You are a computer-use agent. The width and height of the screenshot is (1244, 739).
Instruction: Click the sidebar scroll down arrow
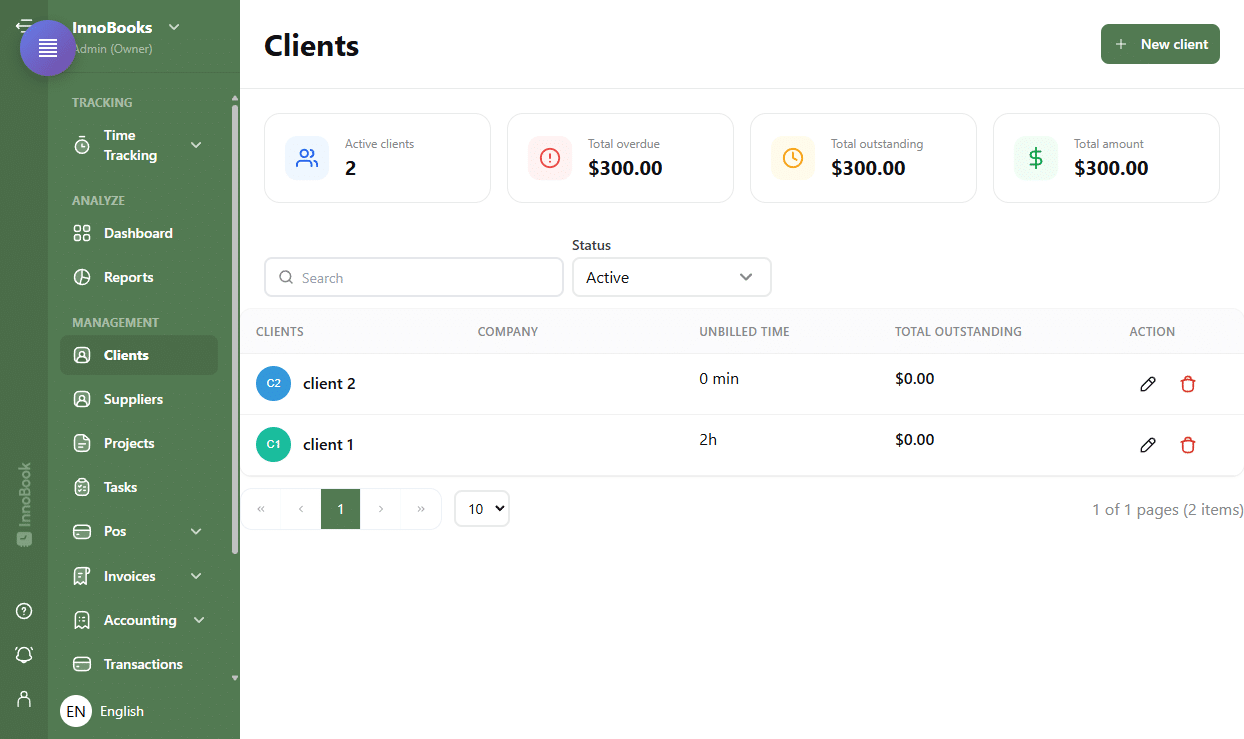click(x=235, y=677)
